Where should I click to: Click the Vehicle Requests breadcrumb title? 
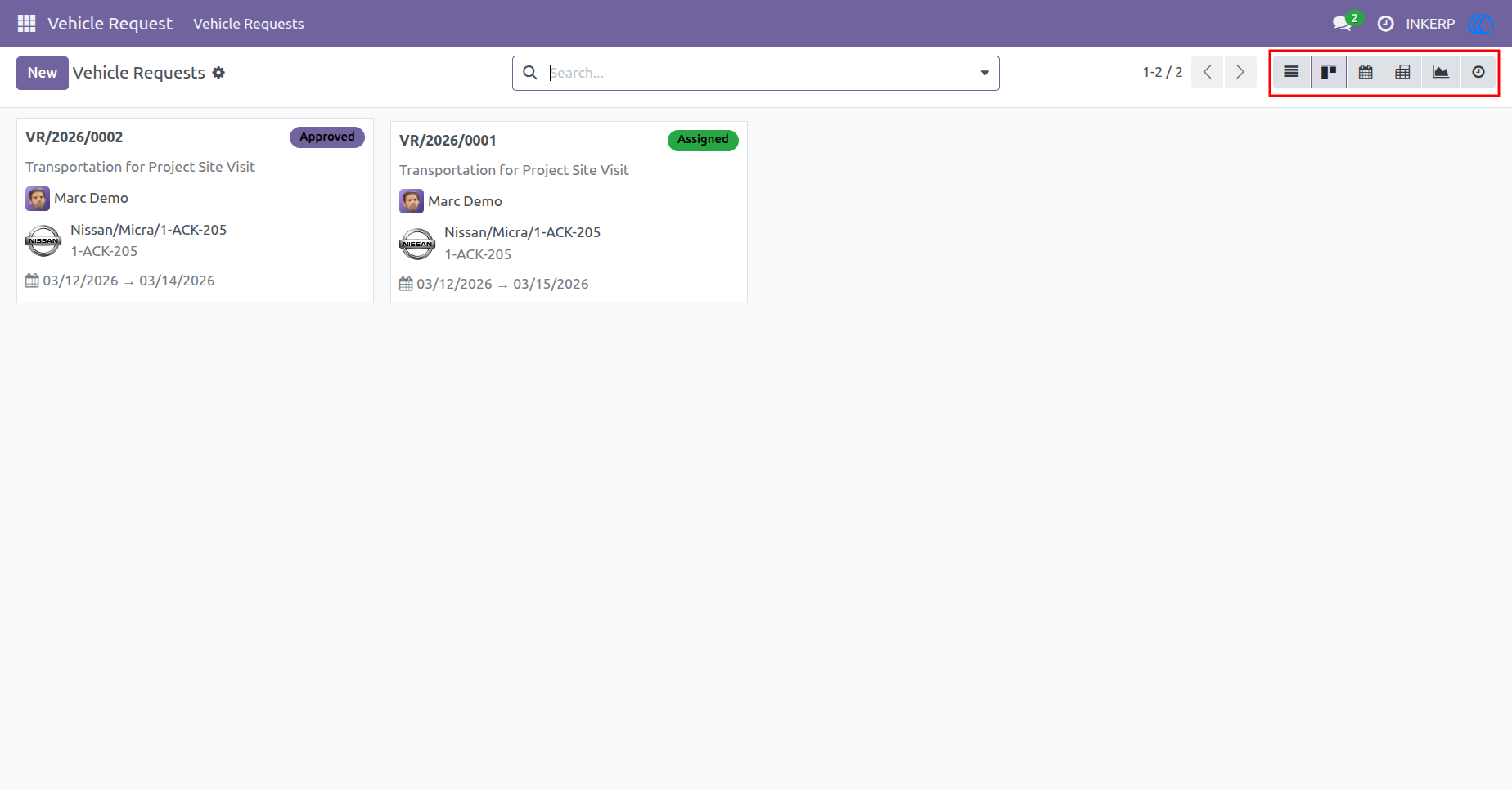139,73
